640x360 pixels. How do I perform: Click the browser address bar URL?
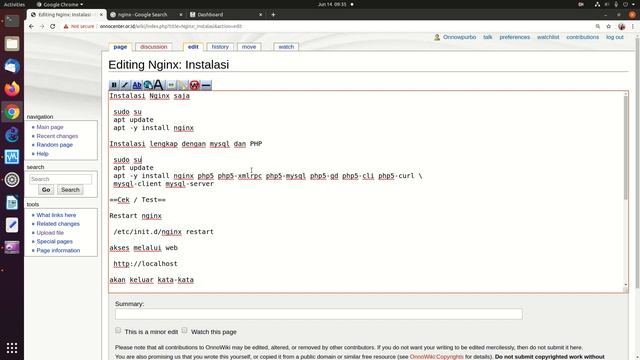tap(171, 26)
